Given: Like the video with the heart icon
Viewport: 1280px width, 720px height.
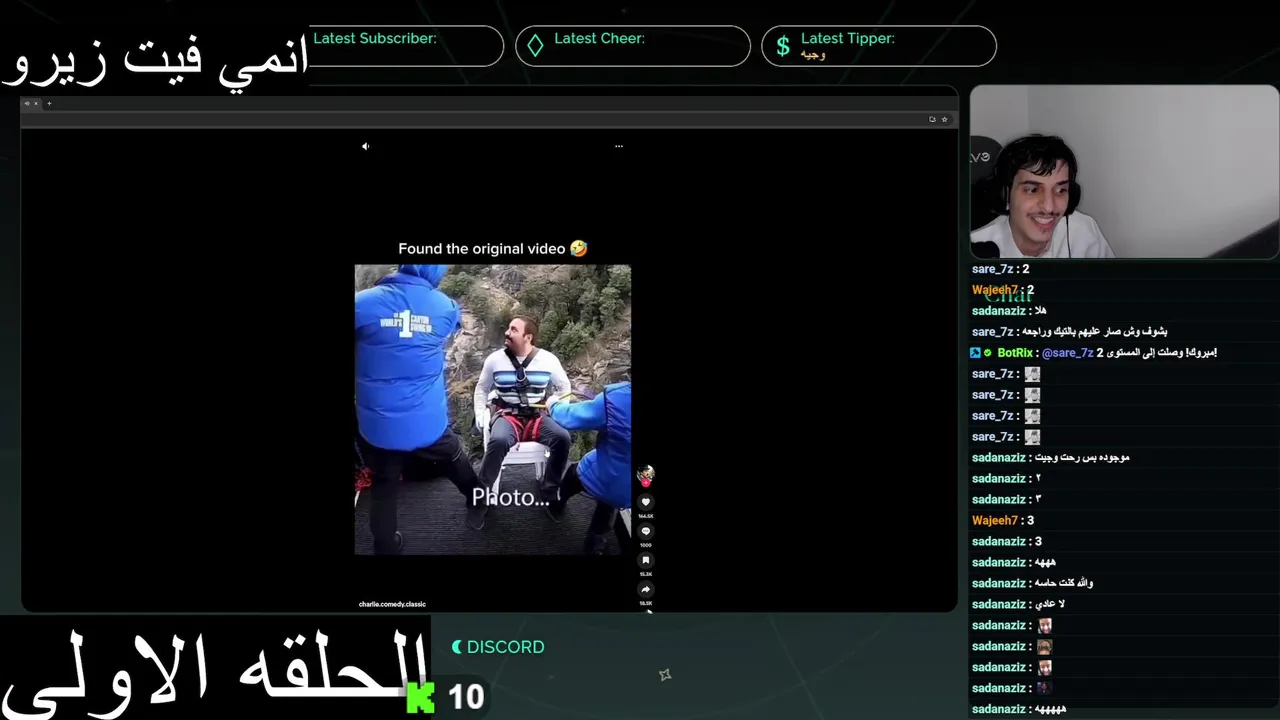Looking at the screenshot, I should pyautogui.click(x=646, y=502).
